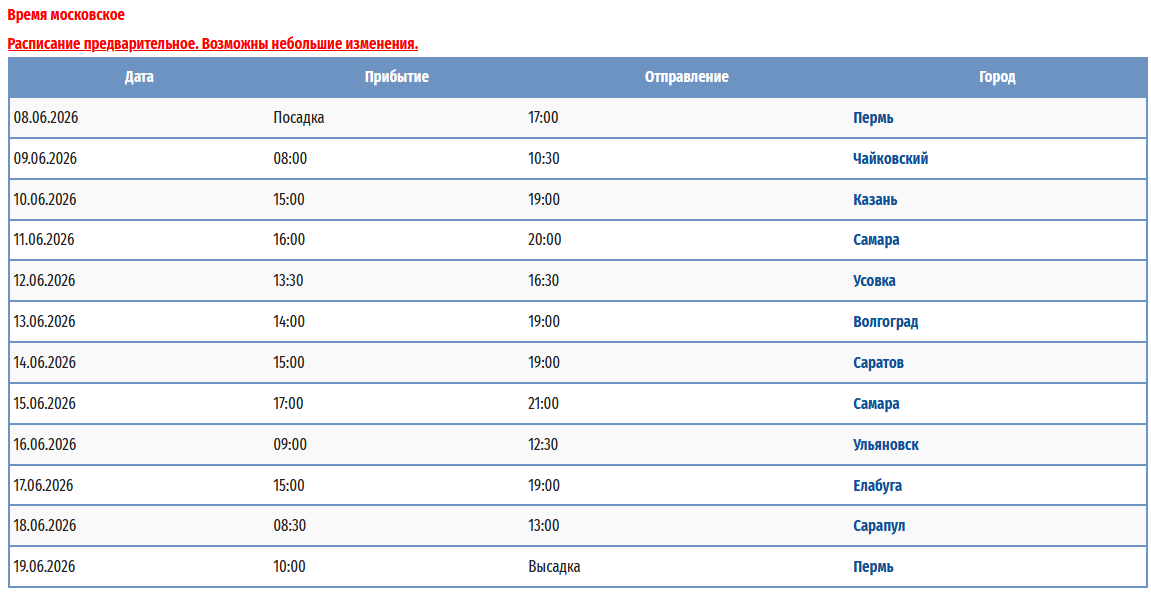This screenshot has width=1151, height=592.
Task: Click the Посадка cell in the first row
Action: (299, 118)
